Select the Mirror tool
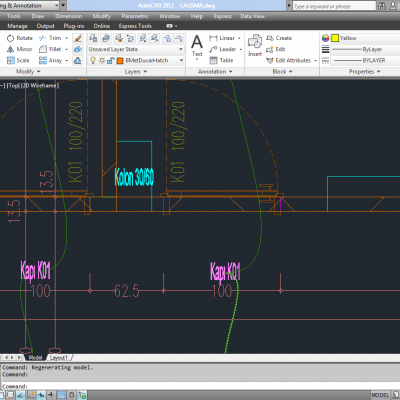Viewport: 400px width, 400px height. [x=20, y=49]
